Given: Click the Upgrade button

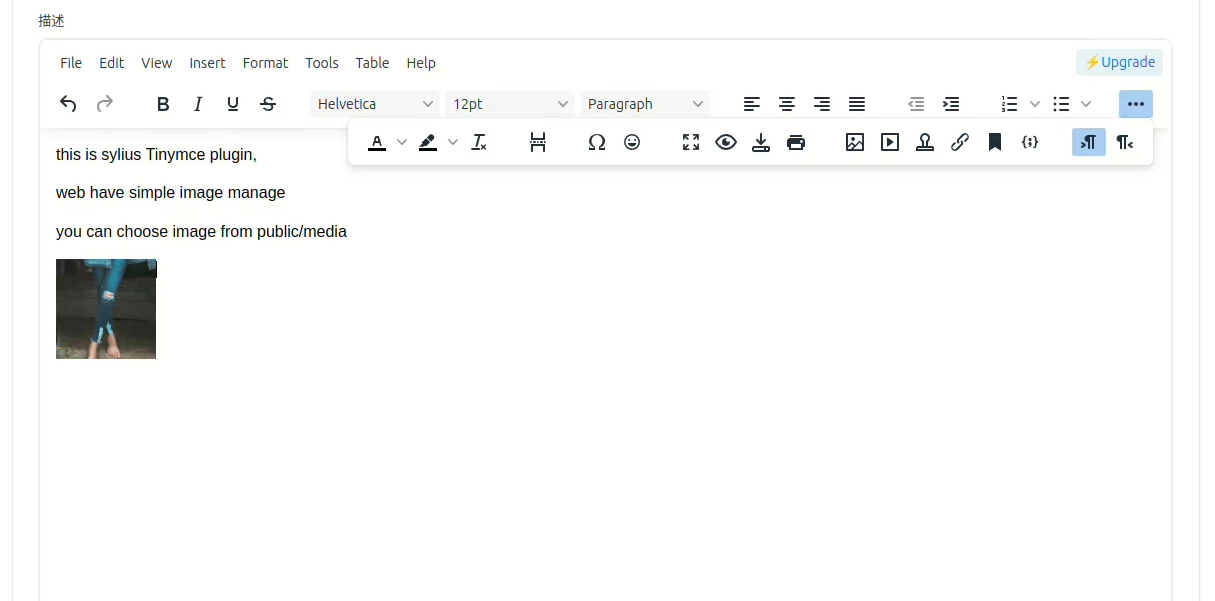Looking at the screenshot, I should pos(1119,62).
